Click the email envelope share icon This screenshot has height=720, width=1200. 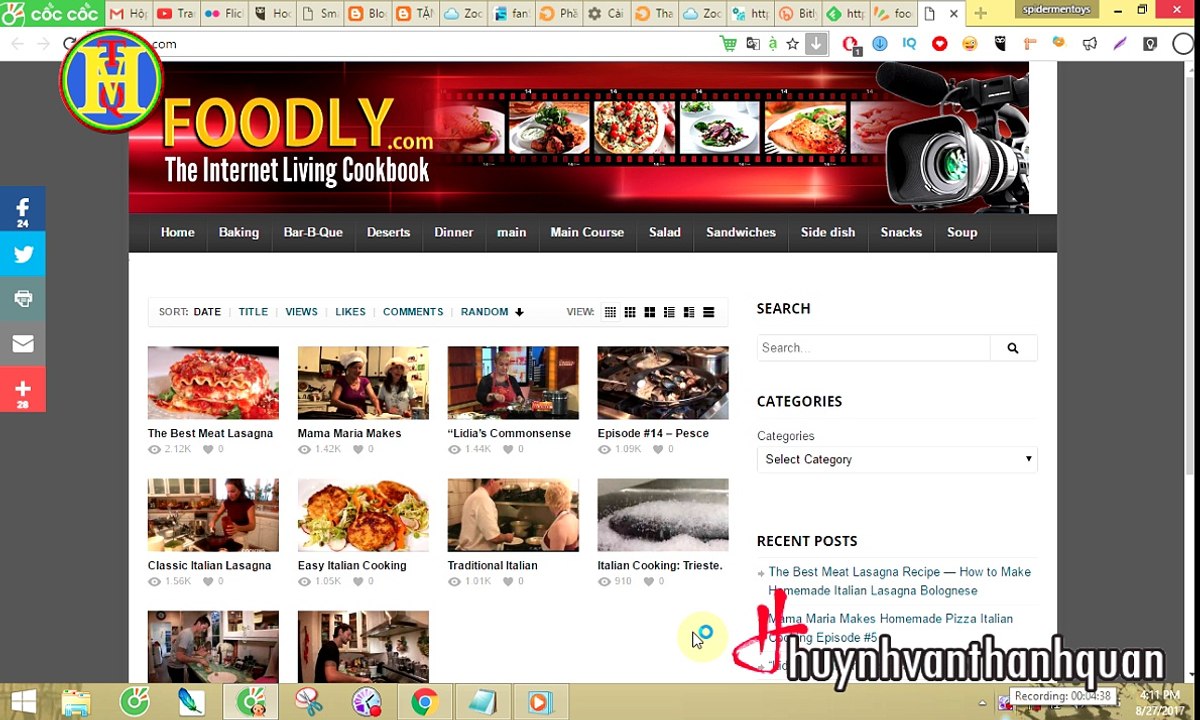point(22,344)
